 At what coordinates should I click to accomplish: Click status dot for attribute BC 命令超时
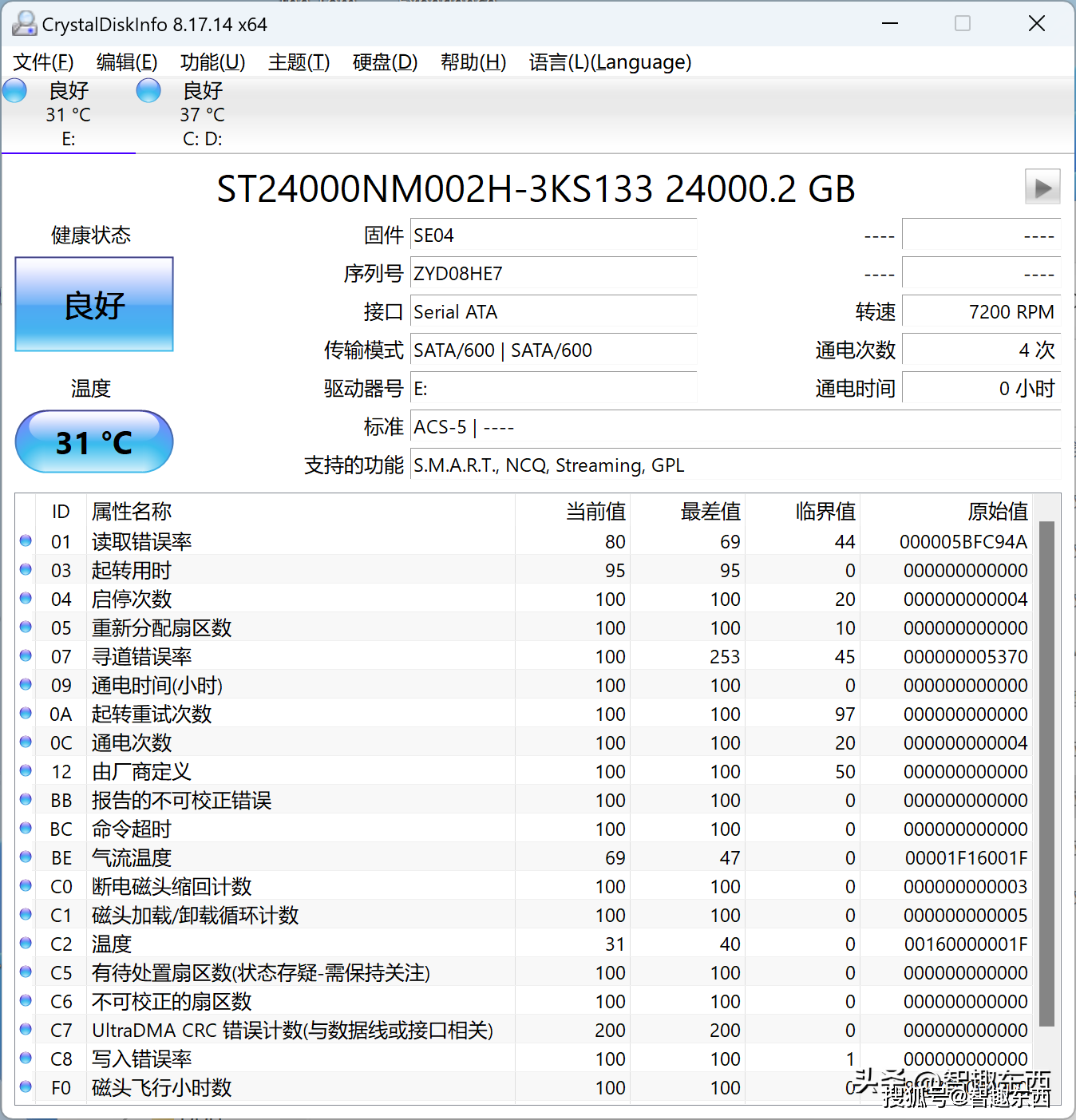click(x=26, y=829)
